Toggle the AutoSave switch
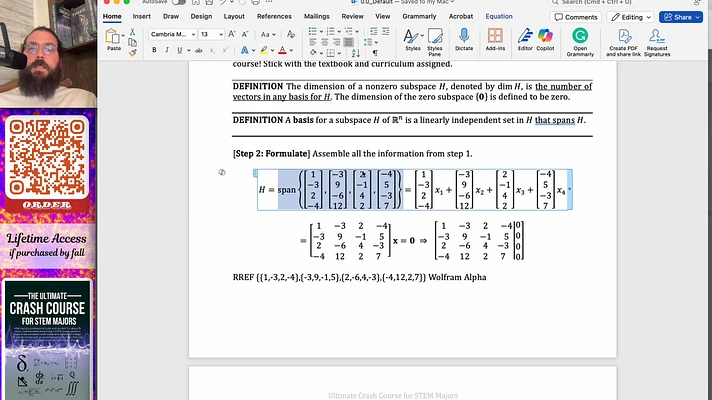This screenshot has height=400, width=712. click(179, 2)
